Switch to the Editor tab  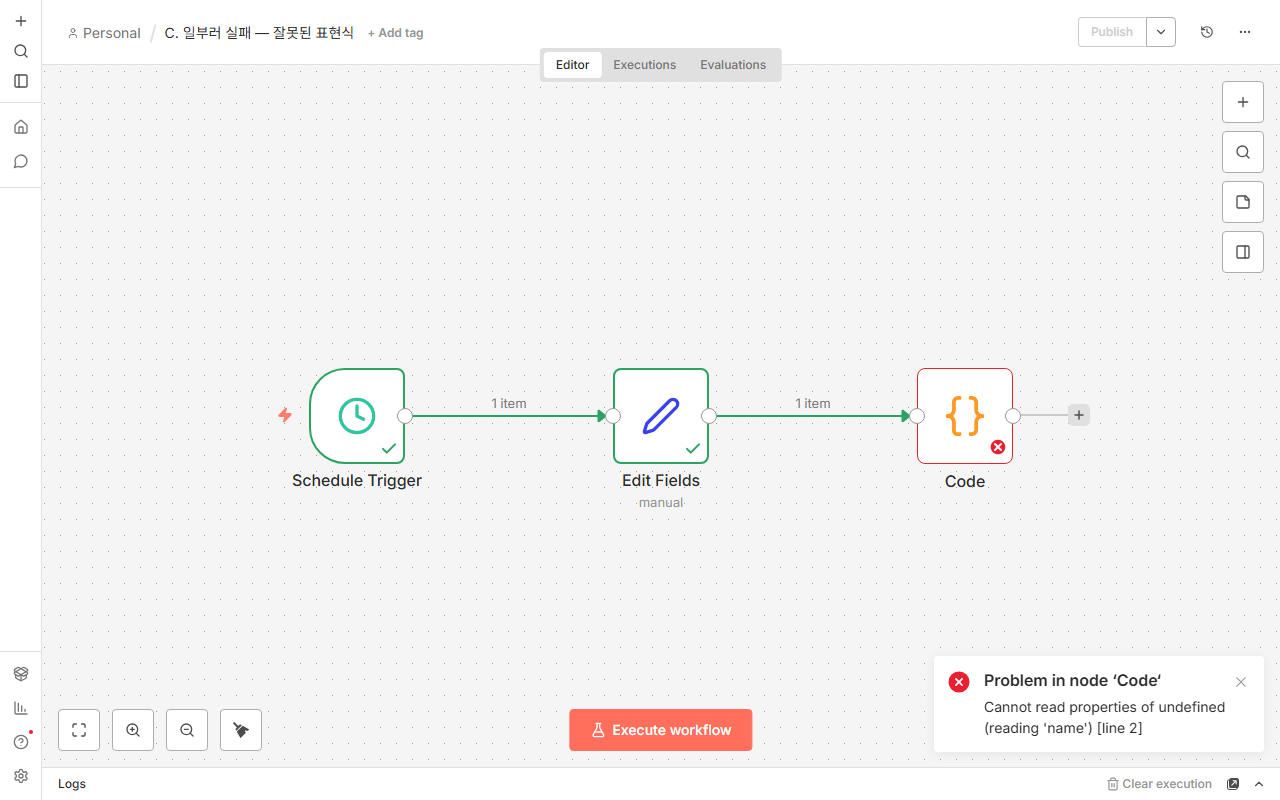pos(573,65)
